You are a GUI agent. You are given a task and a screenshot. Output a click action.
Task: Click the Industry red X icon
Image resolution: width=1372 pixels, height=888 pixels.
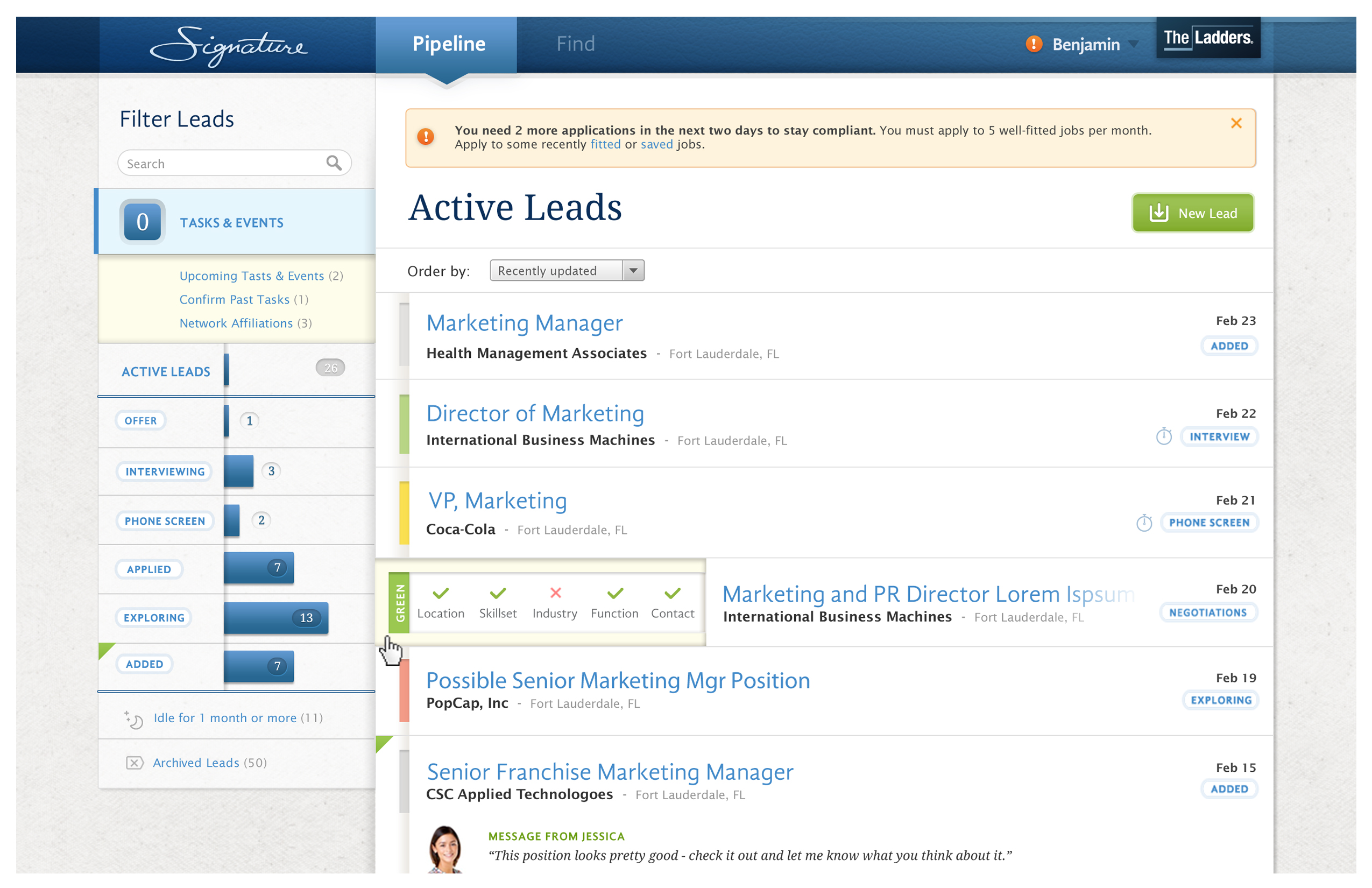click(555, 592)
